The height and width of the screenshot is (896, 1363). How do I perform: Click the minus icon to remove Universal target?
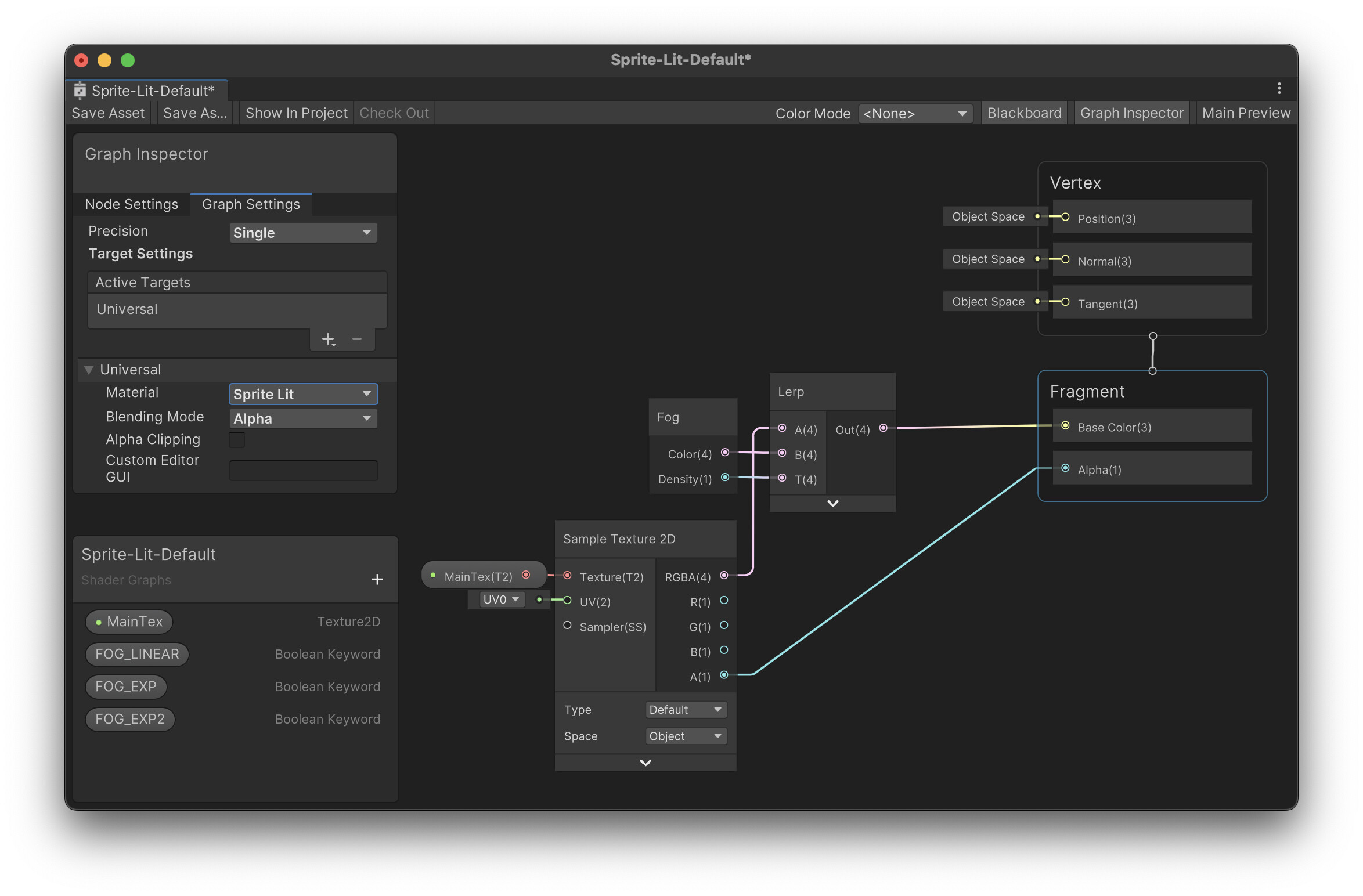click(x=356, y=339)
